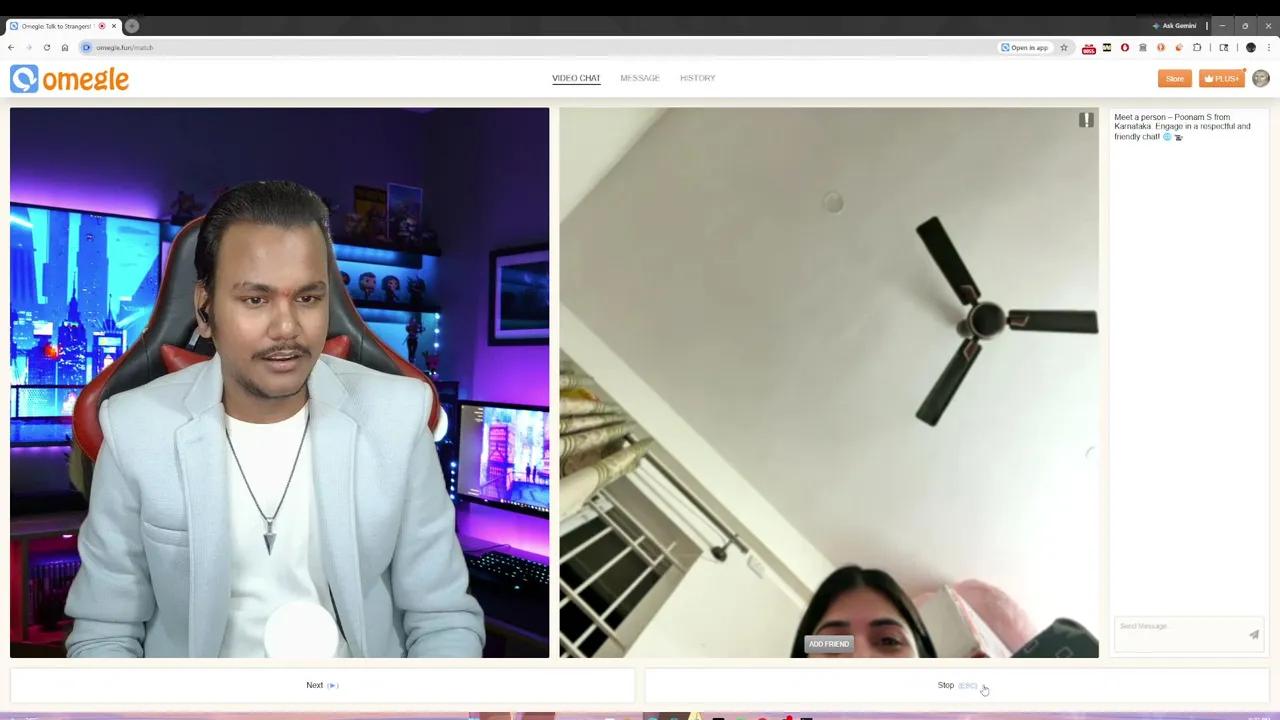This screenshot has width=1280, height=720.
Task: Report the stranger using the exclamation icon
Action: pos(1086,120)
